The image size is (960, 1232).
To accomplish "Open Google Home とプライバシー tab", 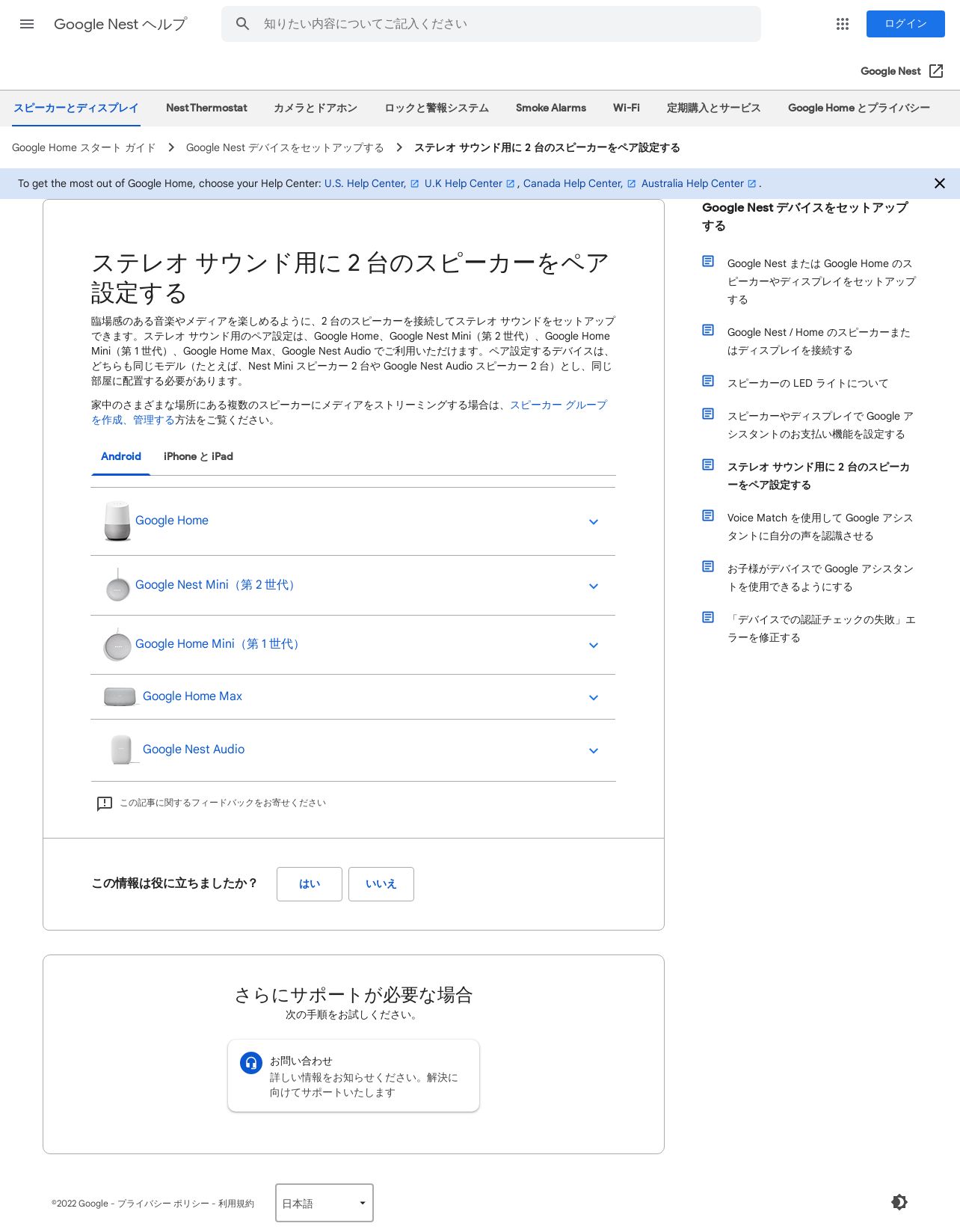I will pyautogui.click(x=859, y=108).
